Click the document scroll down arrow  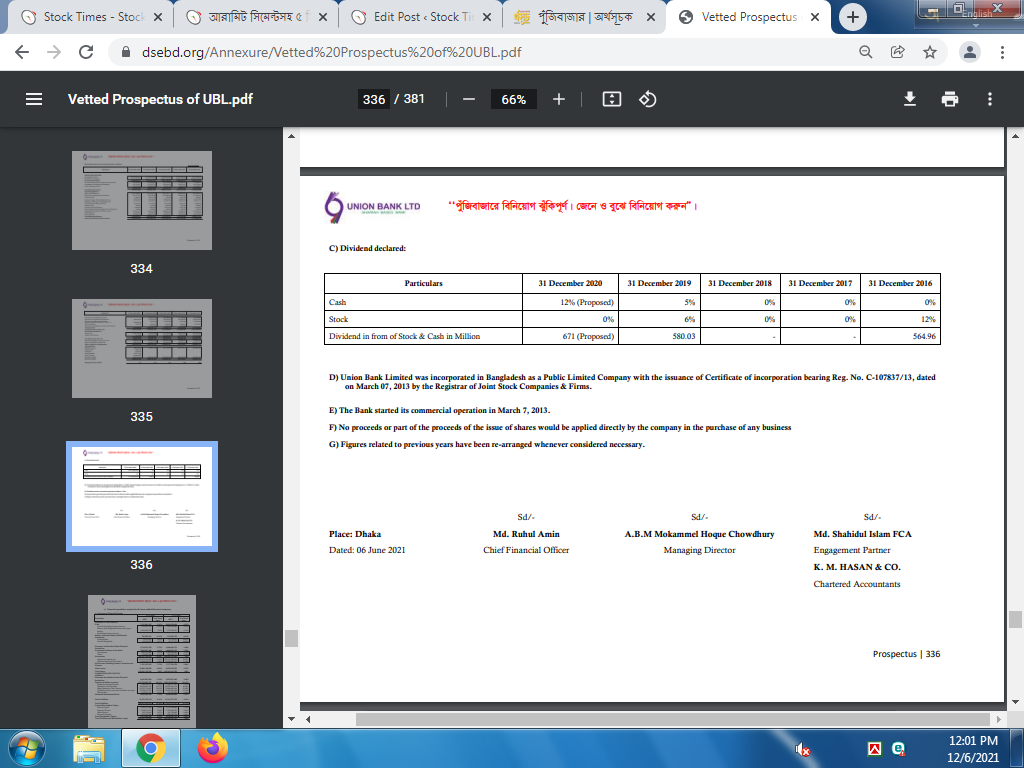[x=1015, y=702]
